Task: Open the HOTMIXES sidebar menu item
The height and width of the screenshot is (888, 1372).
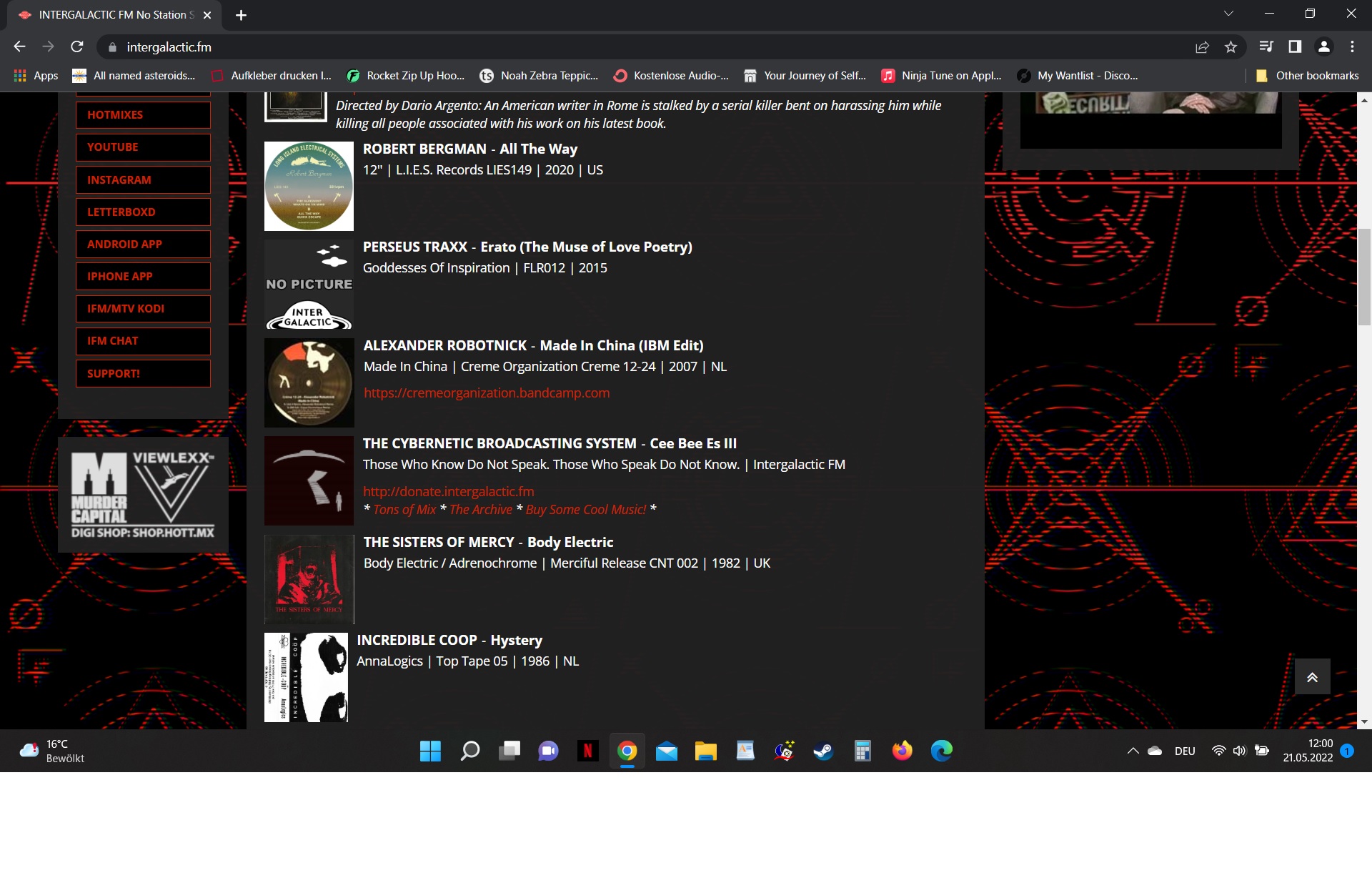Action: click(x=143, y=115)
